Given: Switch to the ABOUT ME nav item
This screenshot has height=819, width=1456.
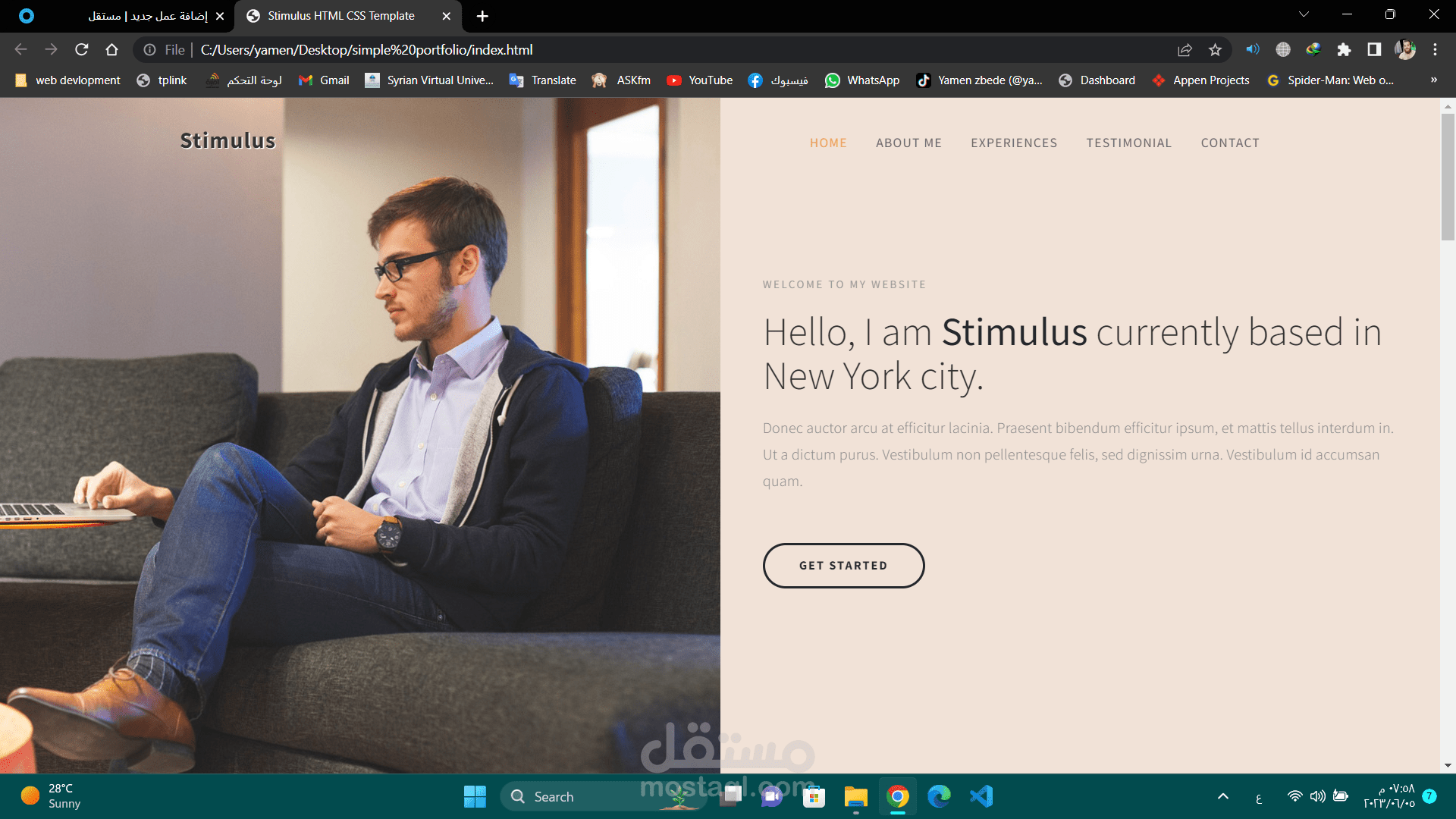Looking at the screenshot, I should tap(908, 143).
